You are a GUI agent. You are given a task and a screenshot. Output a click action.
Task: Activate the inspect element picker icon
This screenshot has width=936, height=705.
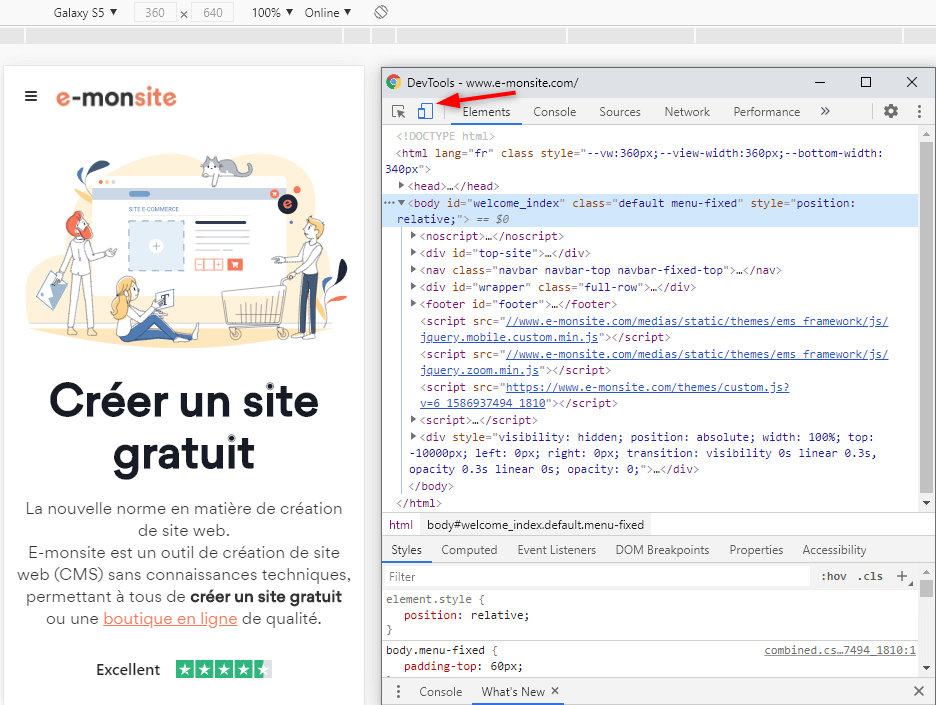[398, 112]
